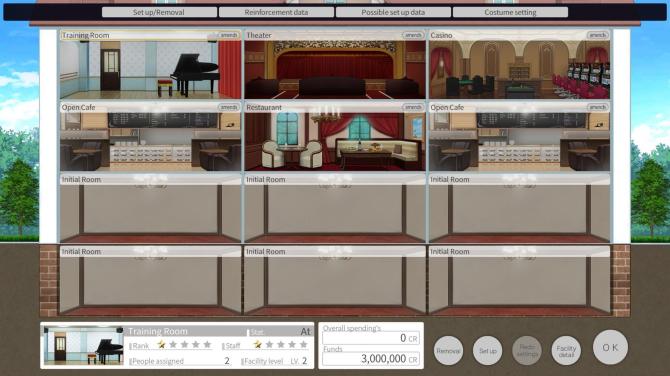Click the greyed-out settings round button
The image size is (670, 376).
tap(527, 351)
